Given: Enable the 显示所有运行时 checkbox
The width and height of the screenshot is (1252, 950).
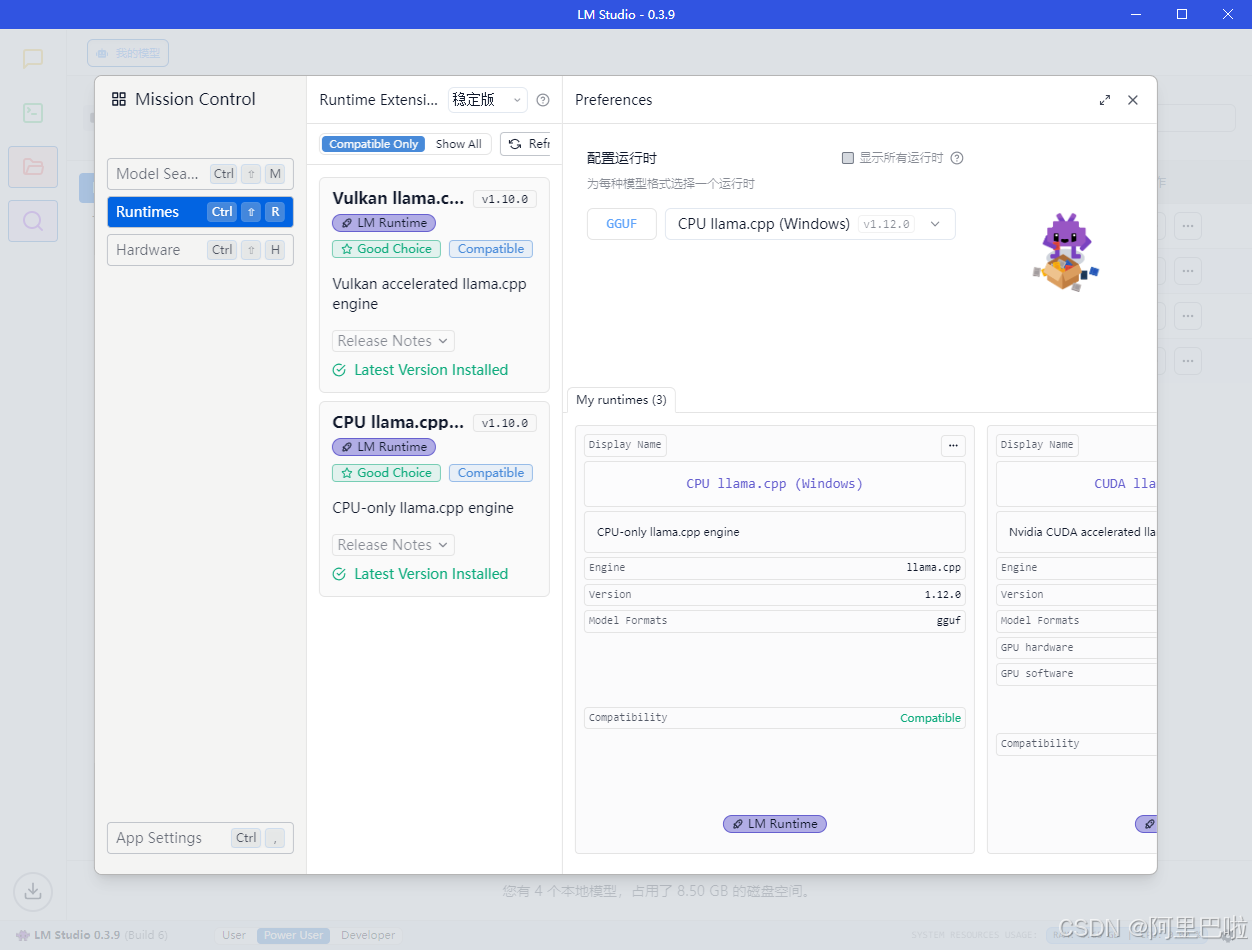Looking at the screenshot, I should tap(848, 158).
